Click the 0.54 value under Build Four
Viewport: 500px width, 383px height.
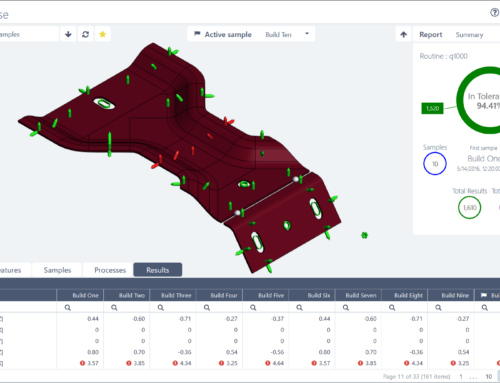coord(232,352)
